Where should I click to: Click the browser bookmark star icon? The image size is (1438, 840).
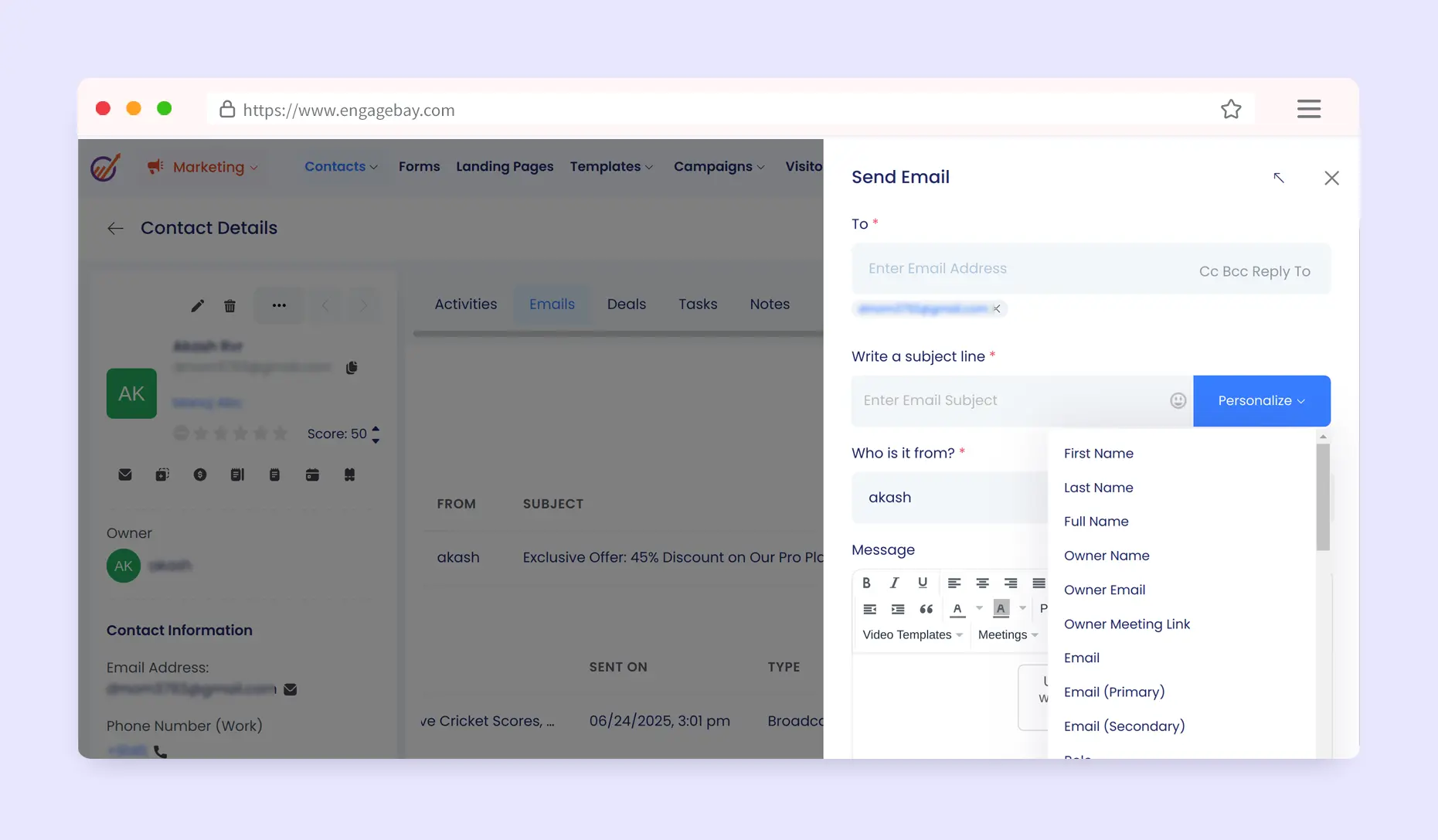tap(1231, 110)
